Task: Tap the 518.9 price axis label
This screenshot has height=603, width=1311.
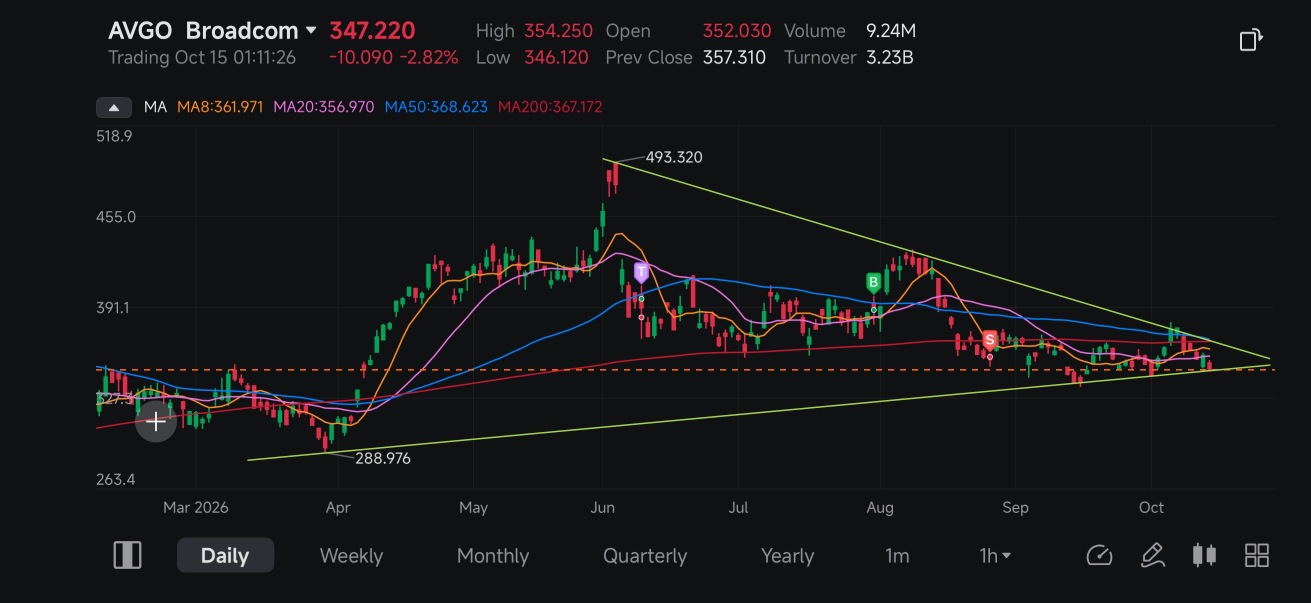Action: [x=115, y=136]
